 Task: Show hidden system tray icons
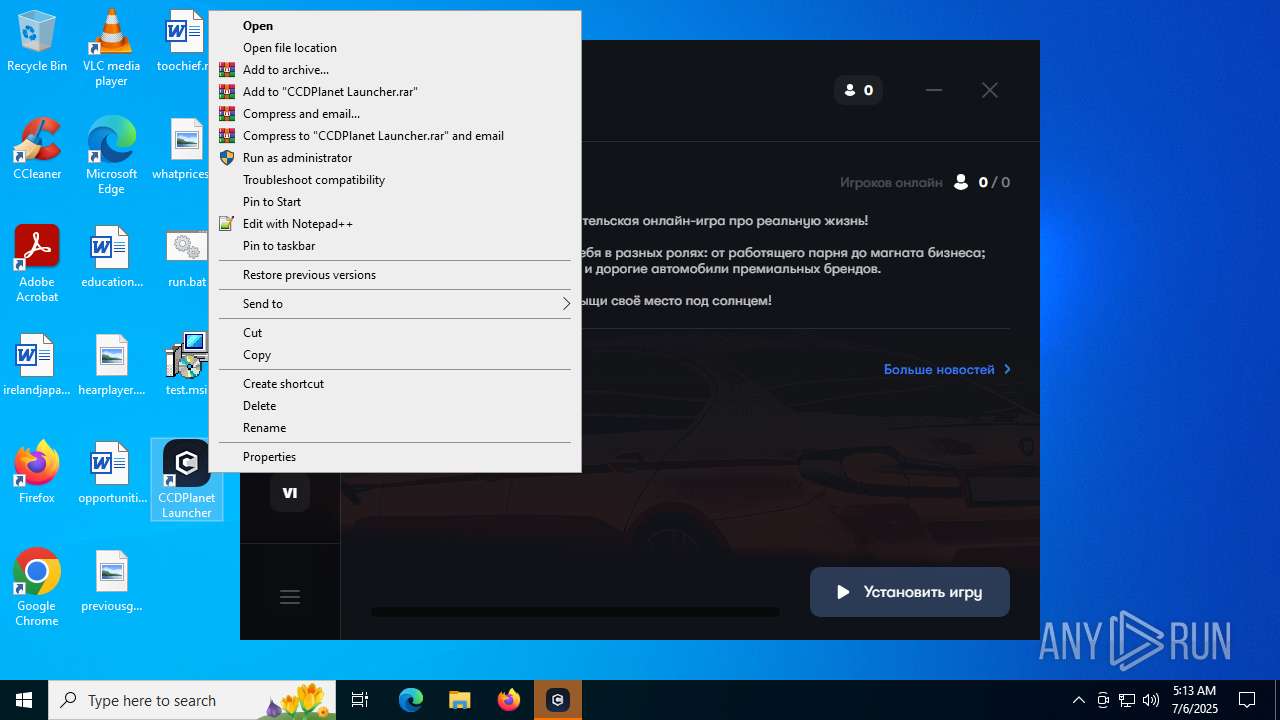click(1079, 700)
